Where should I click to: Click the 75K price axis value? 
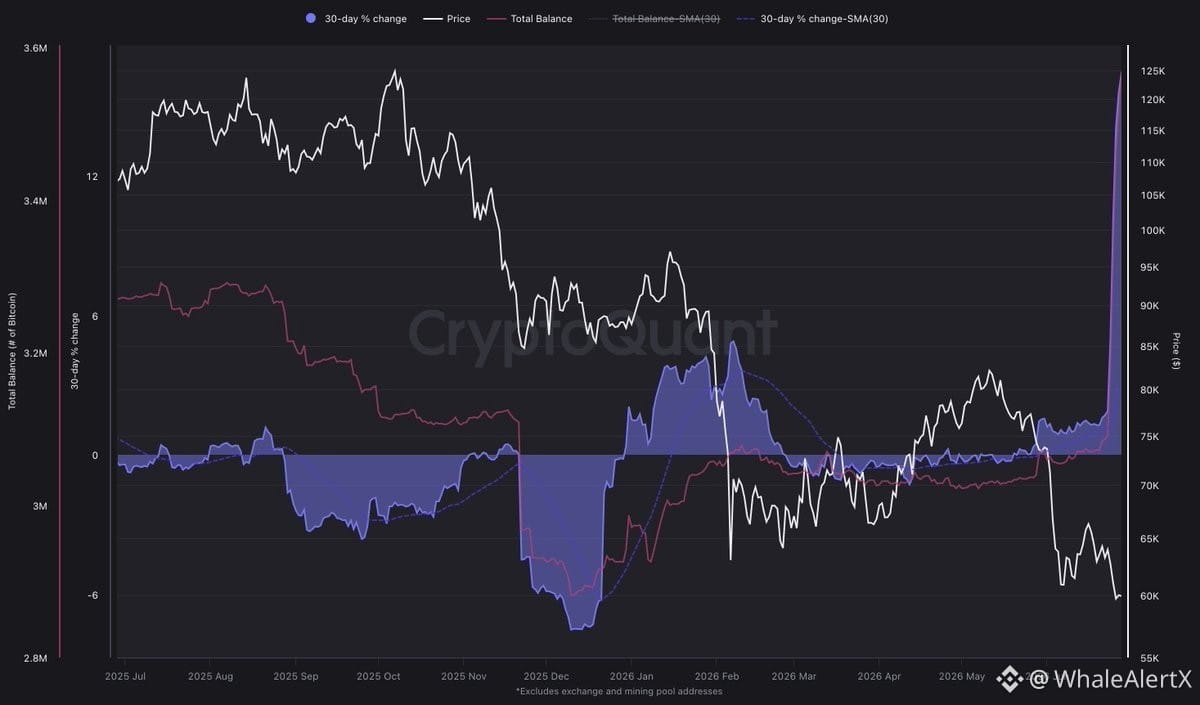tap(1150, 436)
